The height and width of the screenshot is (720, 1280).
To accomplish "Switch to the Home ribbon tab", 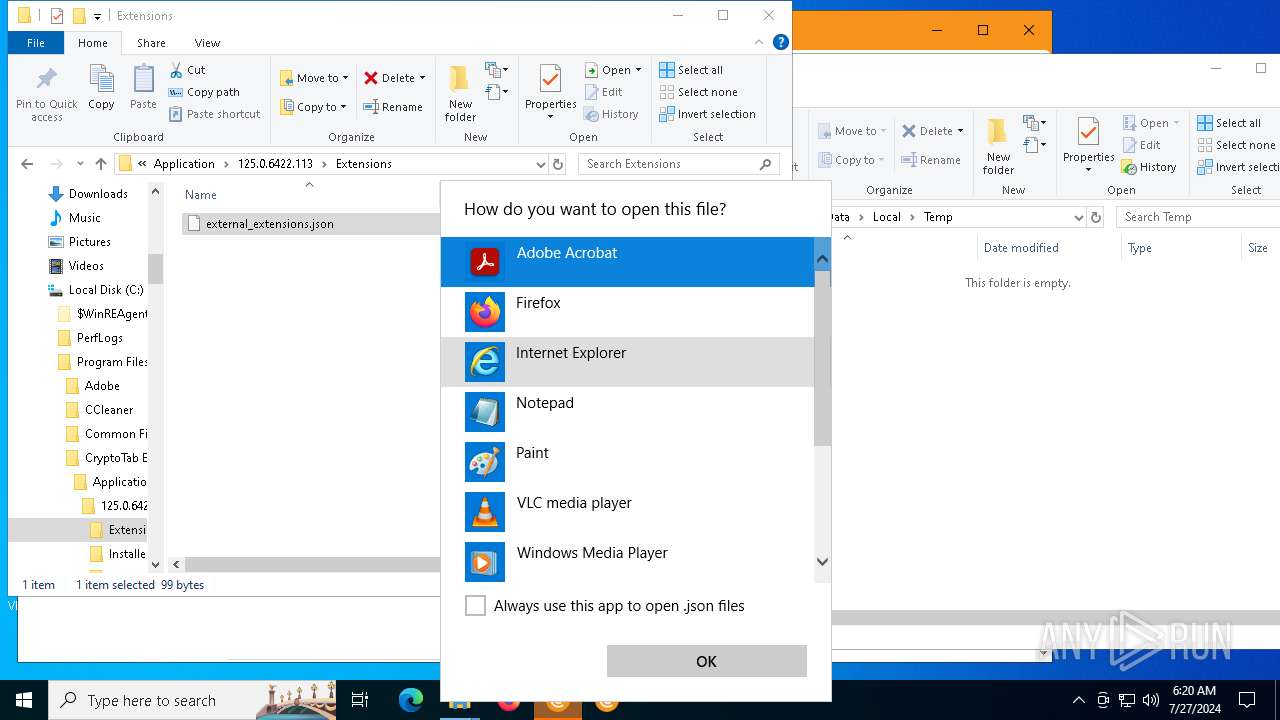I will point(93,43).
